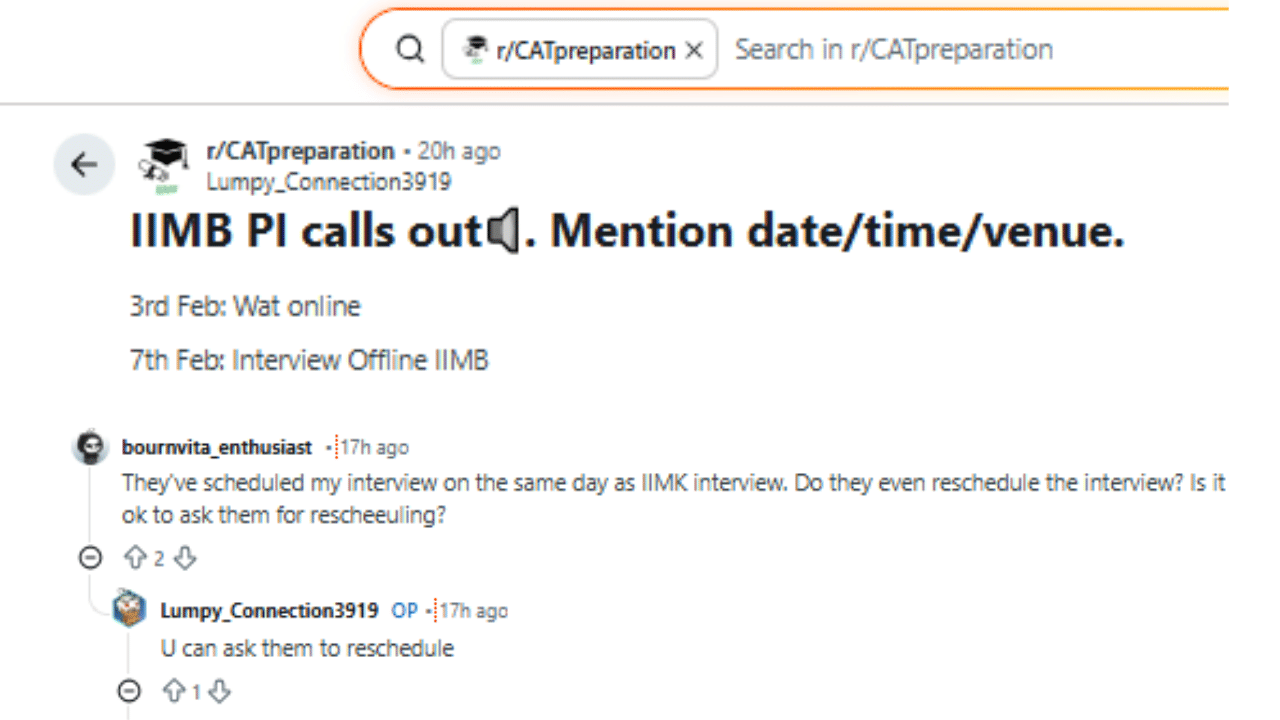Open bournvita_enthusiast's profile avatar
Viewport: 1280px width, 720px height.
(90, 447)
